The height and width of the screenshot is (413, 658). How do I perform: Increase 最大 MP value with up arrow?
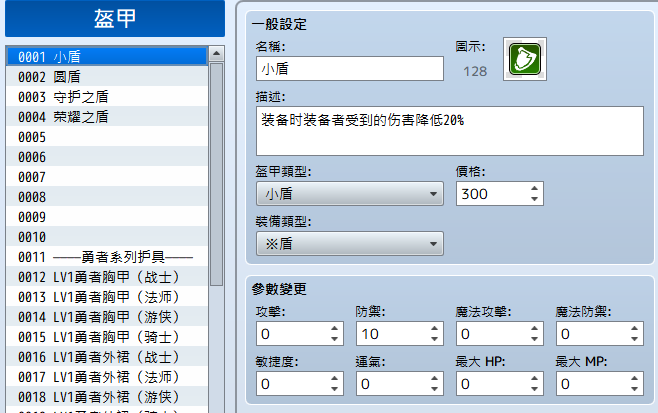(x=634, y=378)
